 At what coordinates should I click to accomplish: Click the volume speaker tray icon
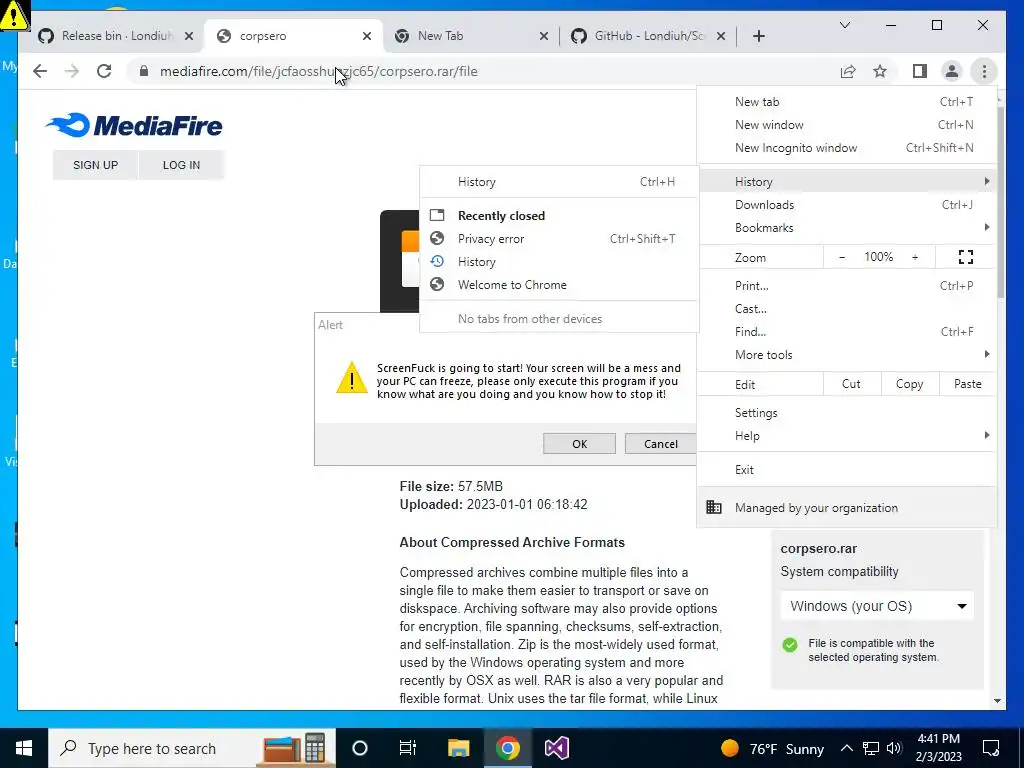[894, 748]
